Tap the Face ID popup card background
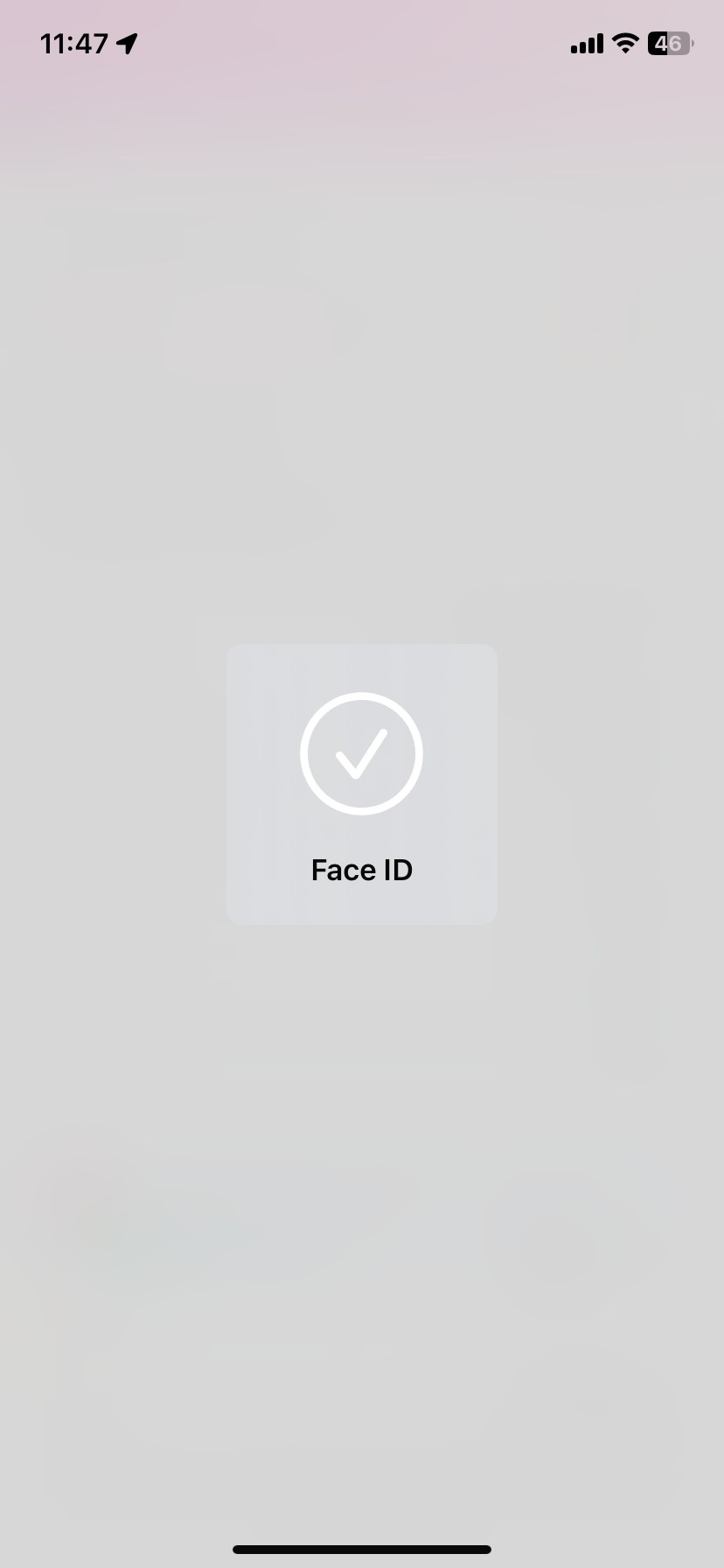The image size is (724, 1568). tap(362, 784)
